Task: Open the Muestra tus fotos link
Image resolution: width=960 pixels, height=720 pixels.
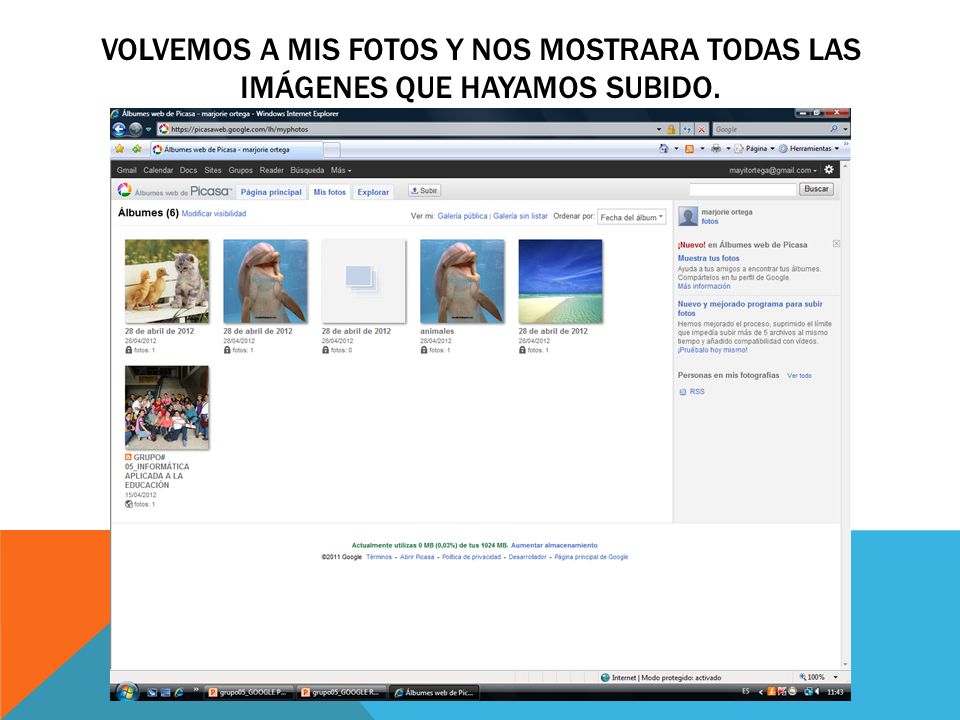Action: 708,258
